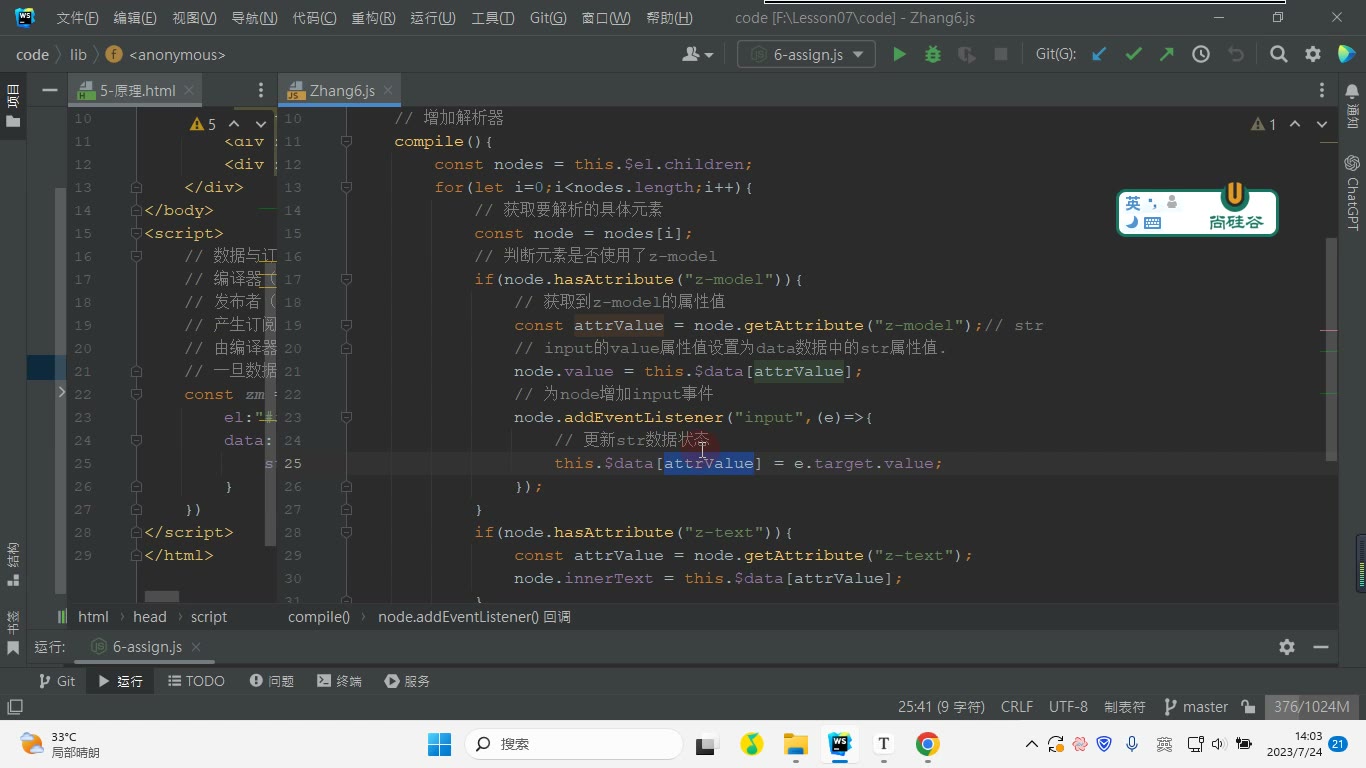Run 6-assign.js with the green play icon
The width and height of the screenshot is (1366, 768).
point(899,55)
